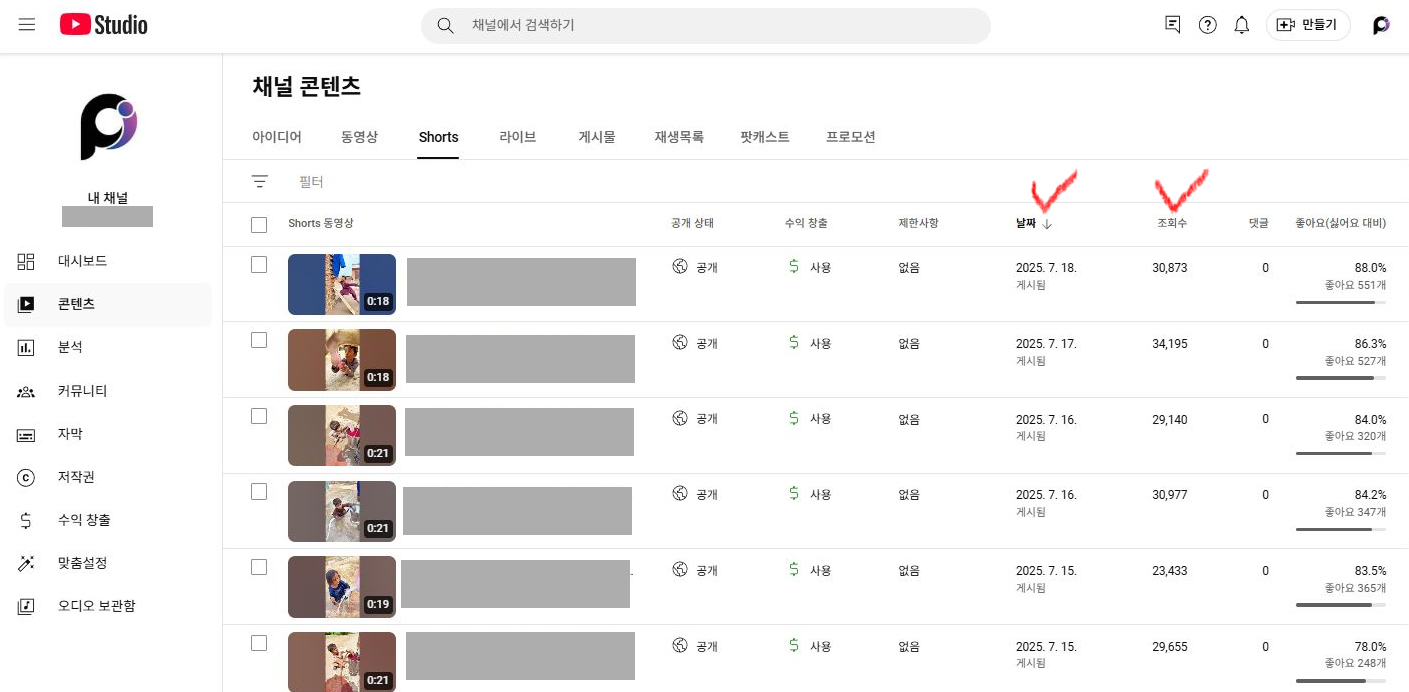Open 수익 창출 in the sidebar
Screen dimensions: 1409x692
[84, 520]
